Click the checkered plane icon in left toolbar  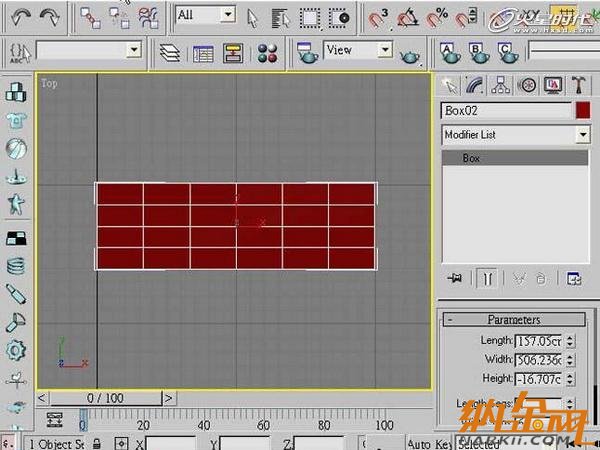point(16,238)
